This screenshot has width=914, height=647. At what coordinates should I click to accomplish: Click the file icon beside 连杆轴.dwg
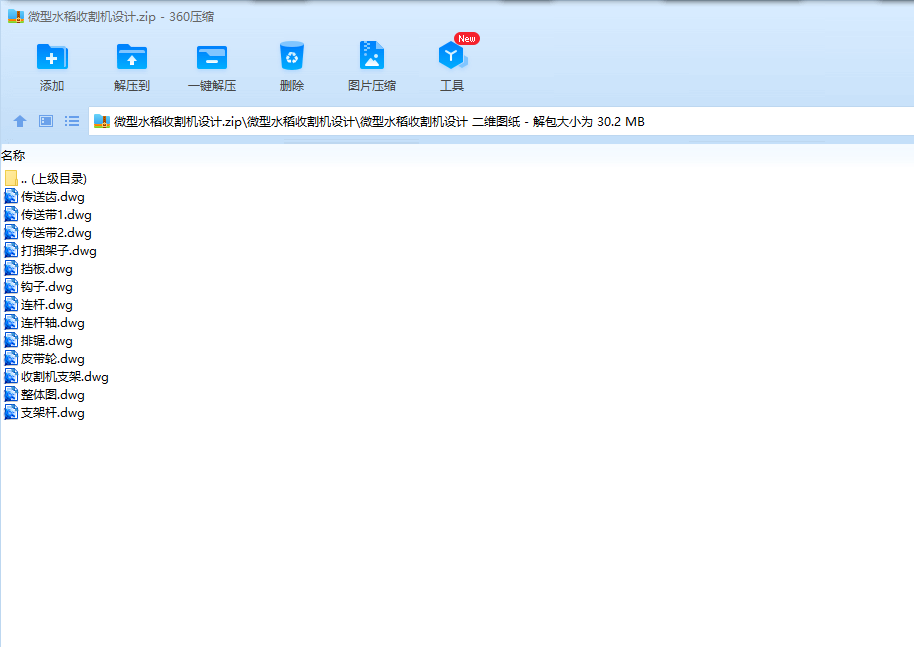coord(11,322)
